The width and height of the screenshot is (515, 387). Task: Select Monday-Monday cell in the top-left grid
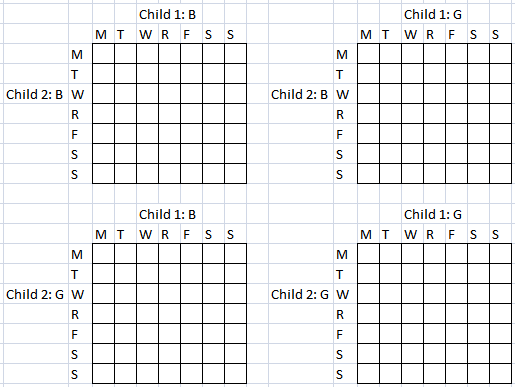103,54
